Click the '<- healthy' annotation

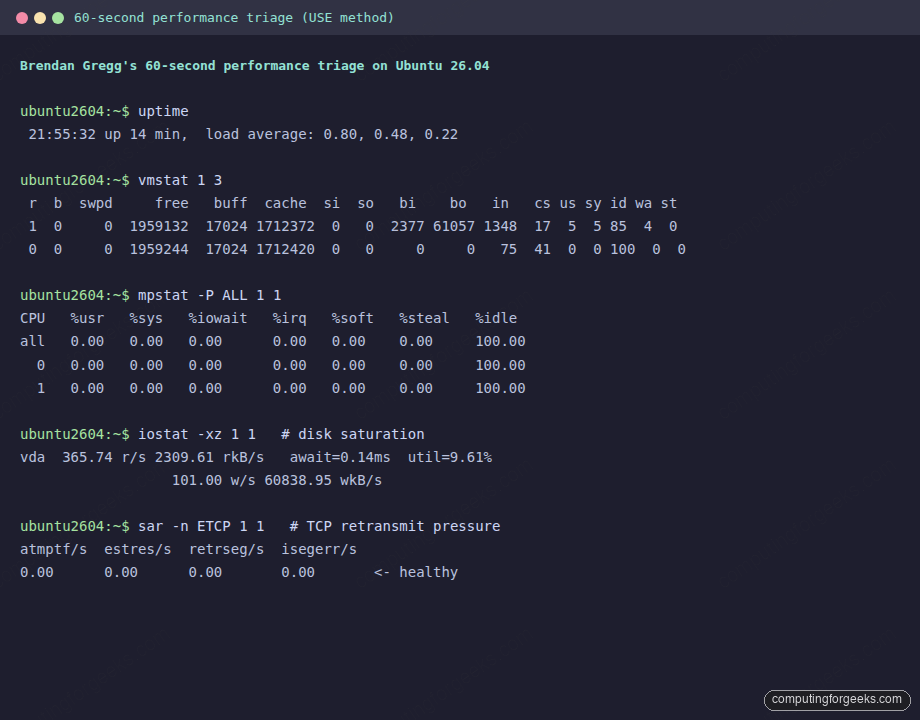[416, 572]
